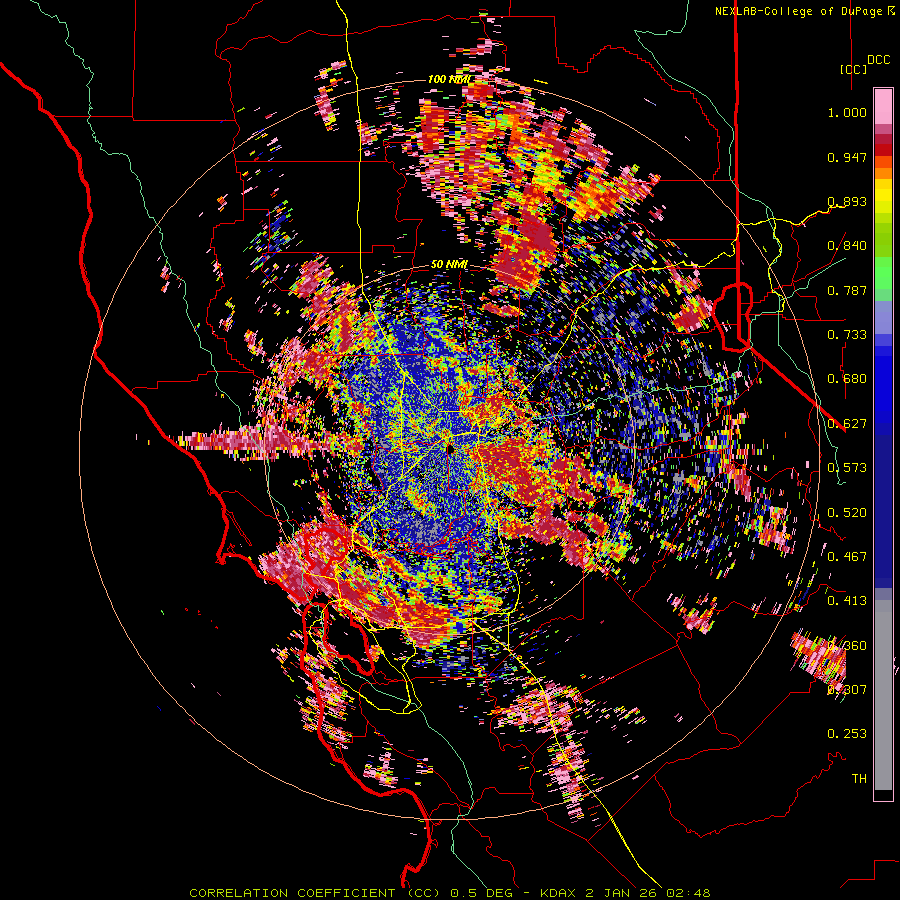This screenshot has height=900, width=900.
Task: Click the [CC] legend heading
Action: point(853,69)
